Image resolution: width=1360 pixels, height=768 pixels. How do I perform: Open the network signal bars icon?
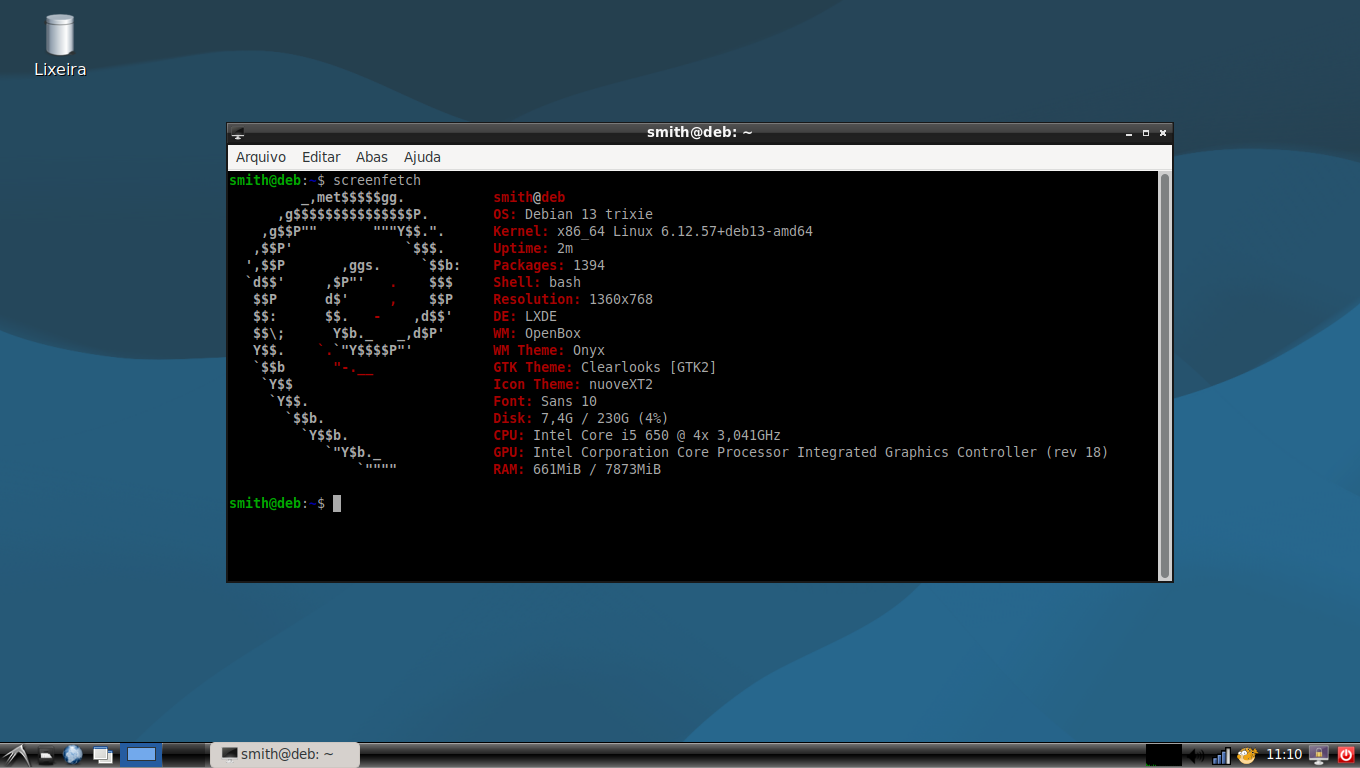pyautogui.click(x=1221, y=755)
